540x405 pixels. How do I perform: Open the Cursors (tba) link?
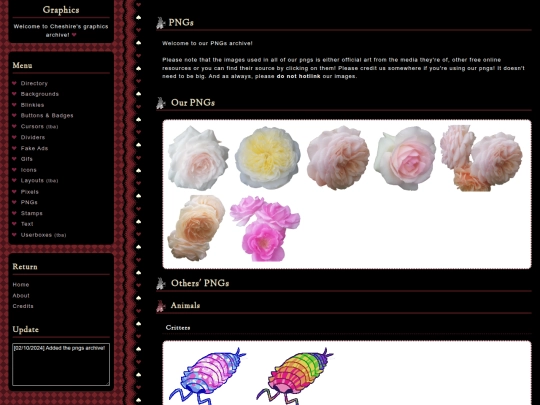(x=39, y=126)
